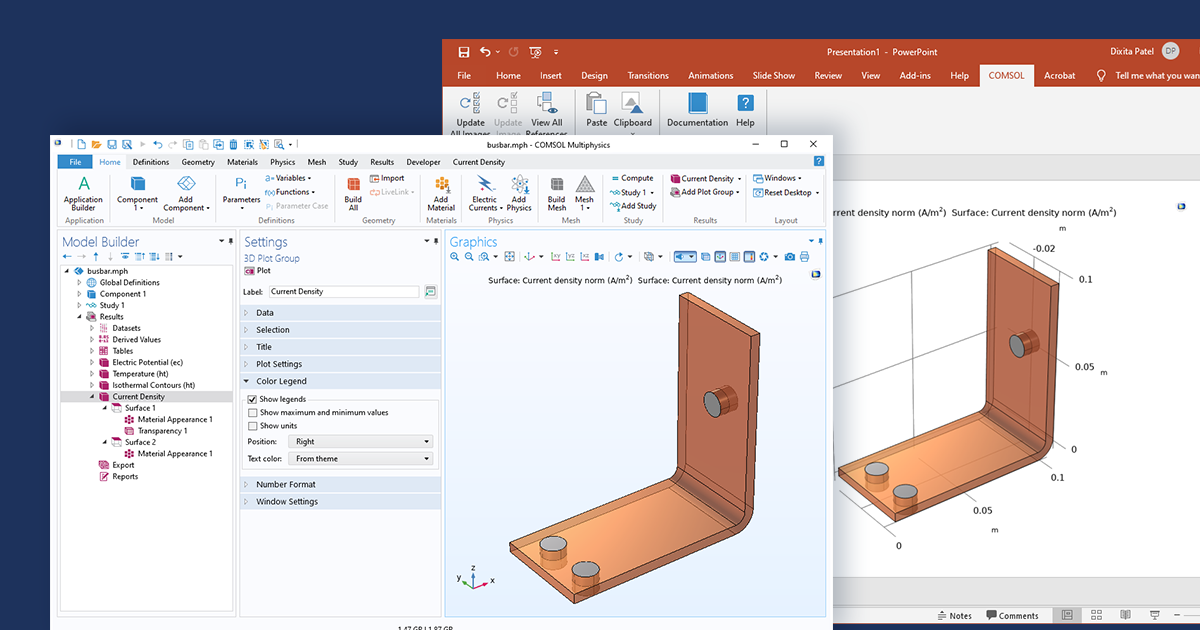The width and height of the screenshot is (1200, 630).
Task: Enable Show maximum and minimum values
Action: tap(251, 411)
